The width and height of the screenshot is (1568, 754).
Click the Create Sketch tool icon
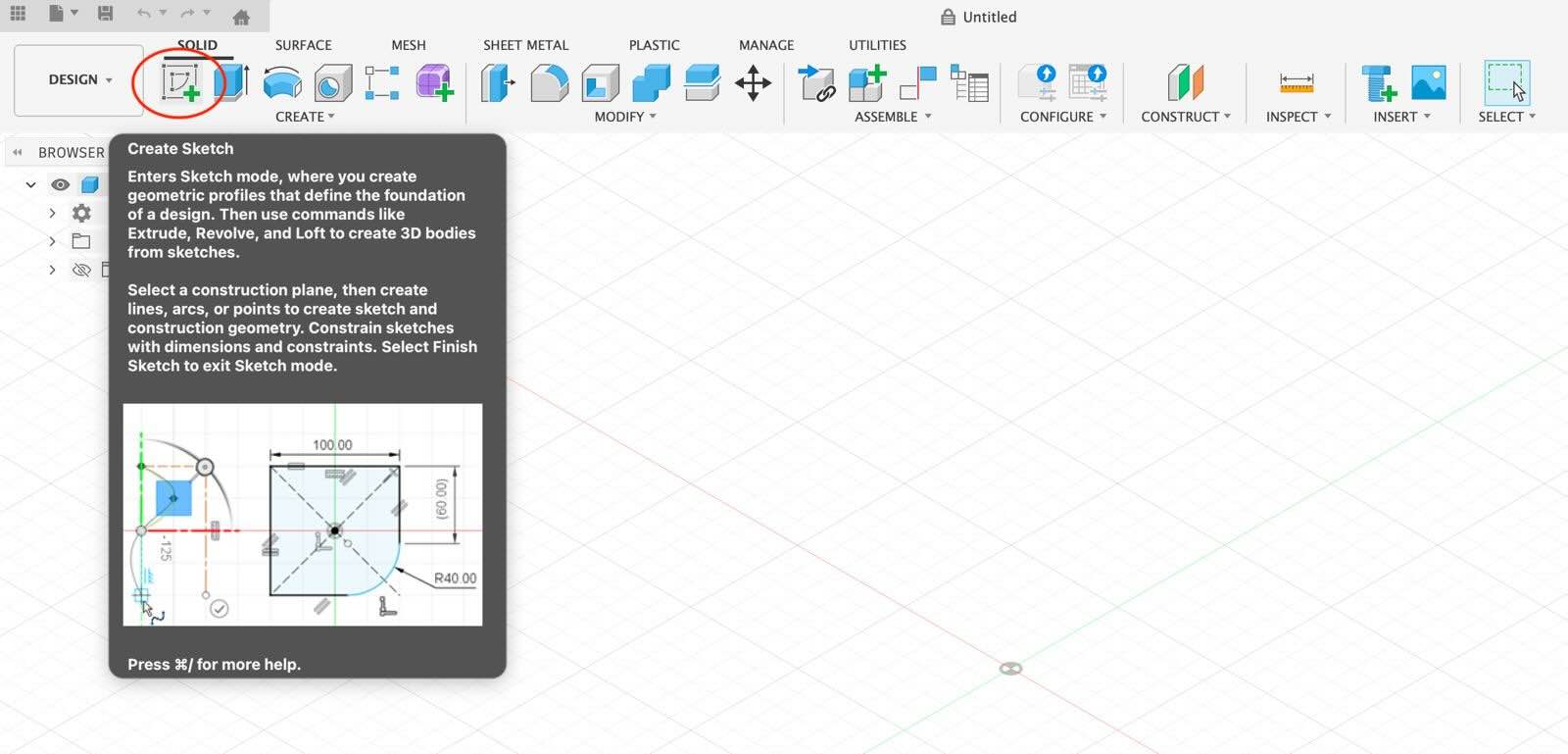pyautogui.click(x=180, y=82)
